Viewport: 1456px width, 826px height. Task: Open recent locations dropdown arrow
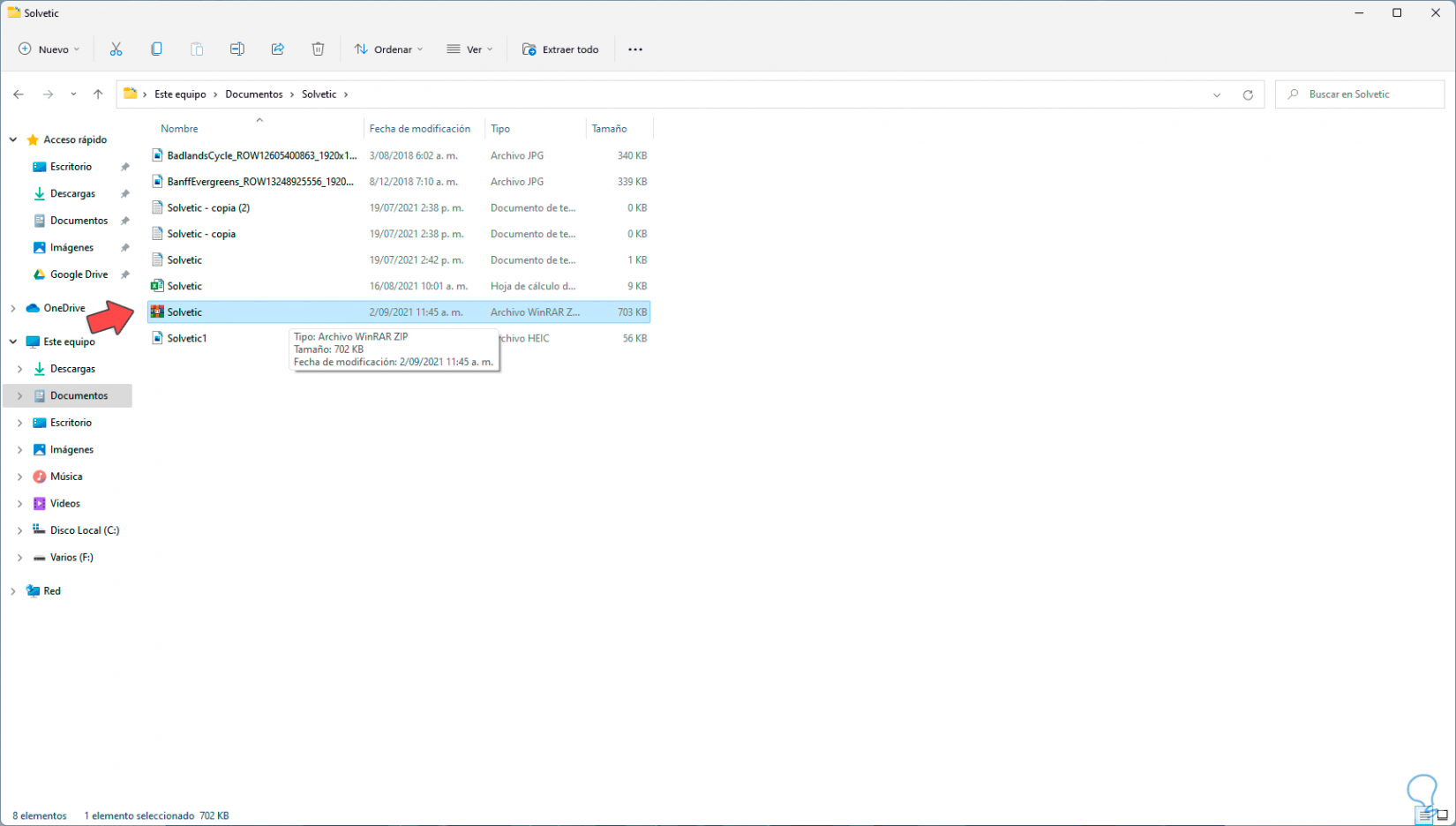(73, 94)
